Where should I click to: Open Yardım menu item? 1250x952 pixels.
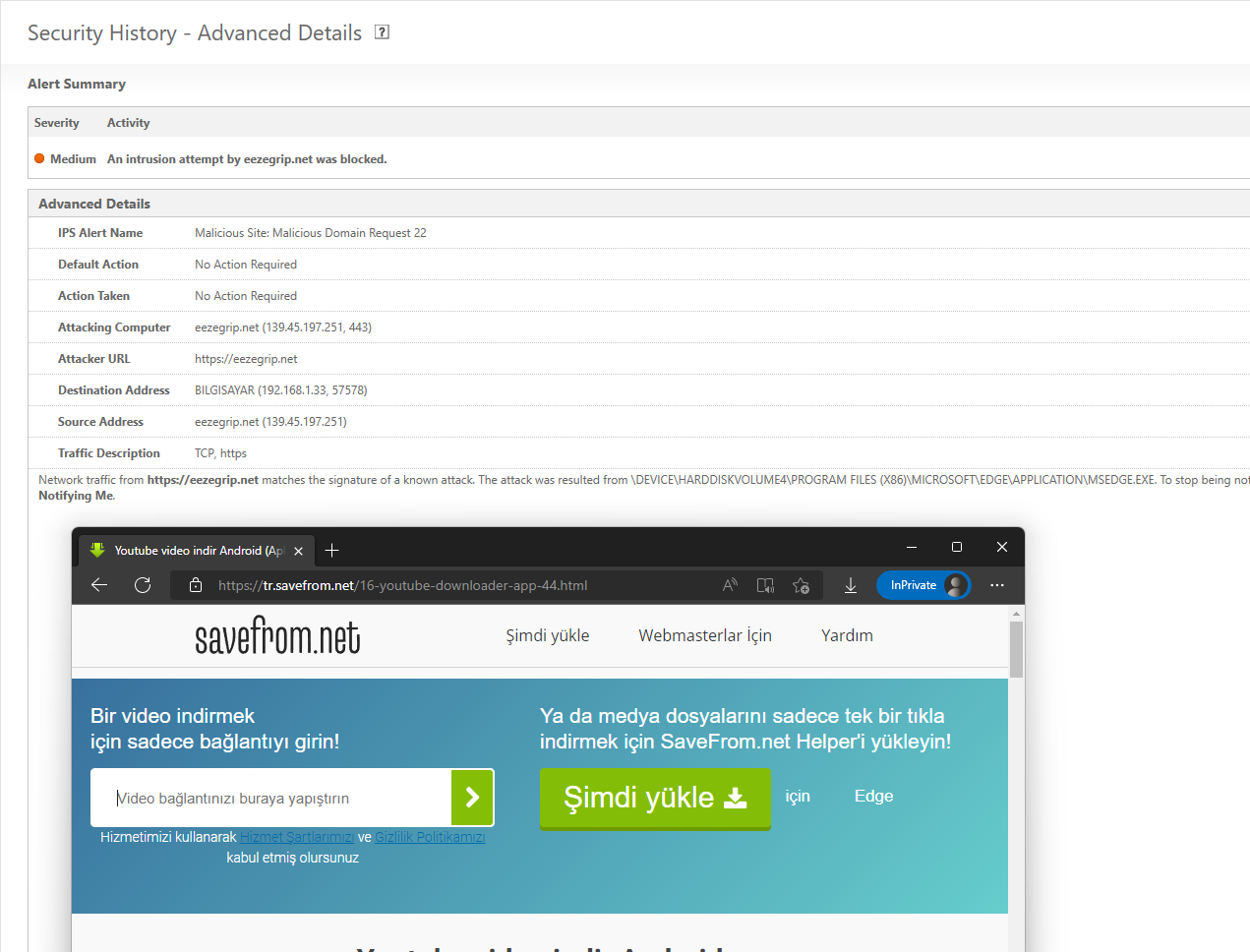(x=847, y=635)
